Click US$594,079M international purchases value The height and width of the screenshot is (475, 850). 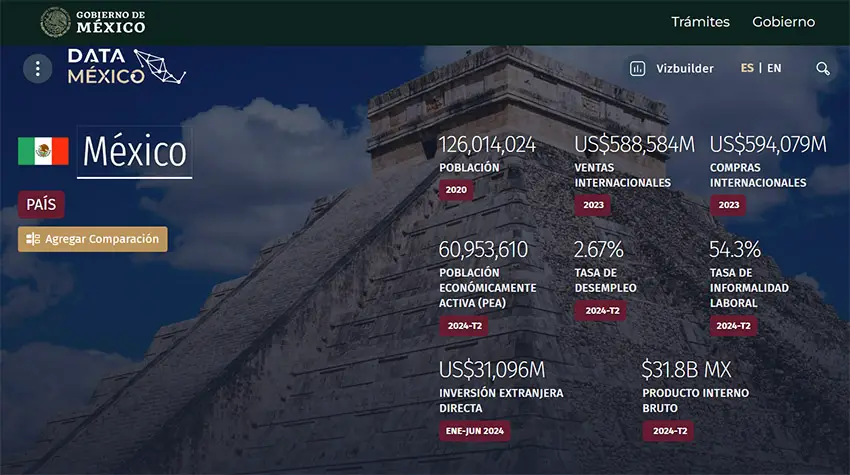[x=768, y=144]
